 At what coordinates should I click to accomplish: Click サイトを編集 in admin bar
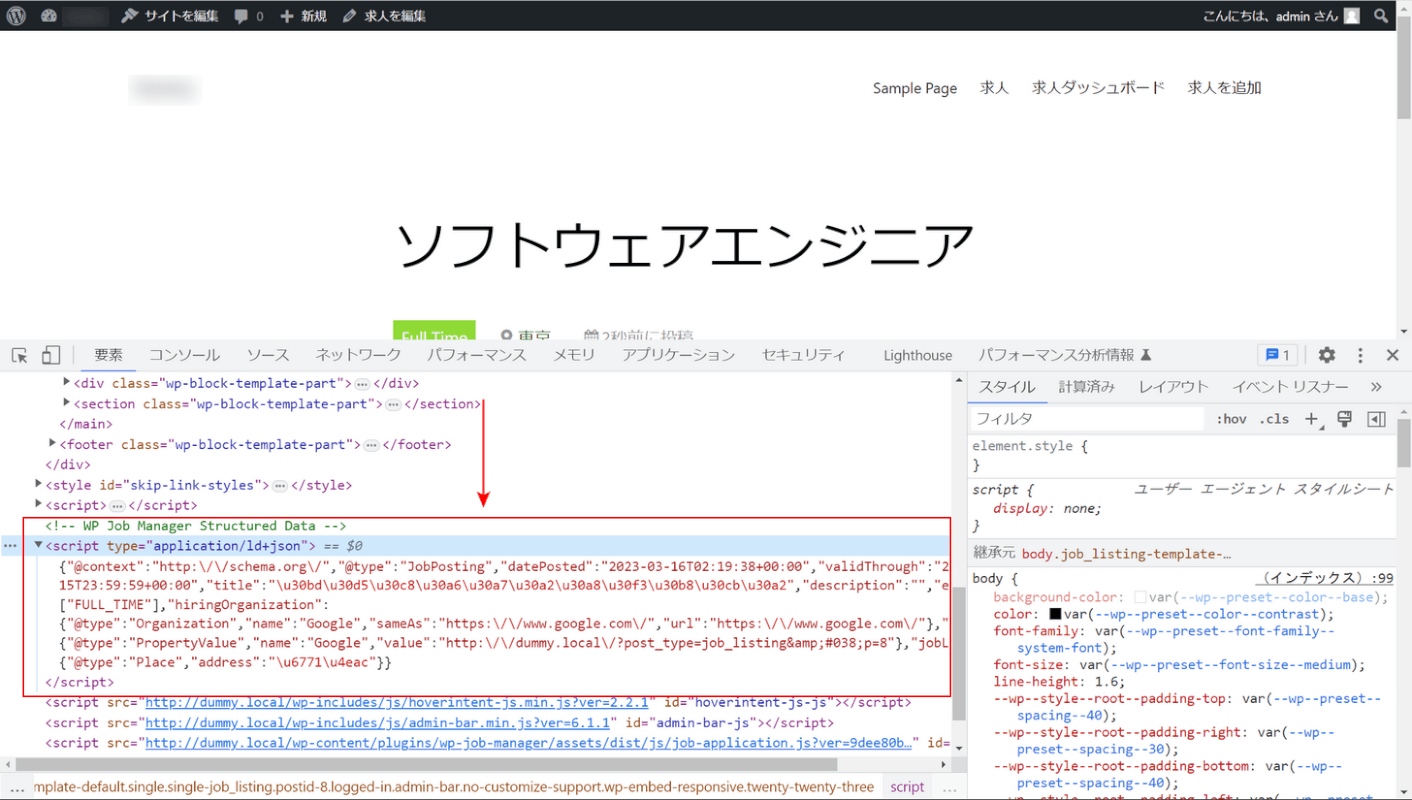coord(169,16)
